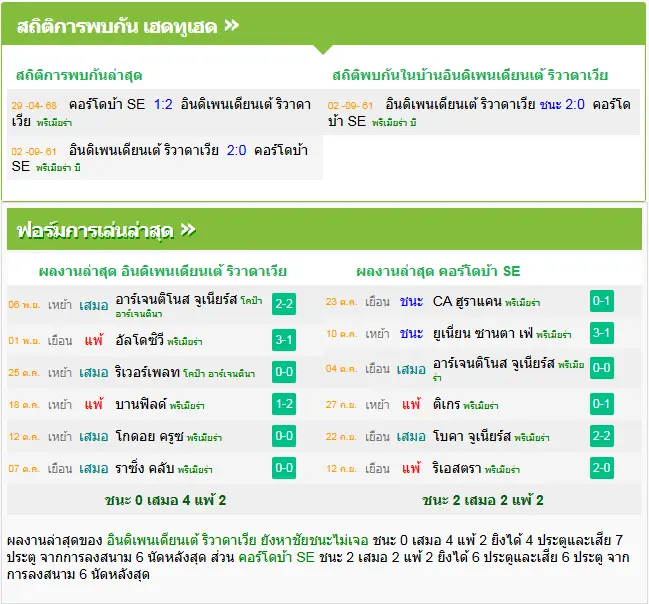This screenshot has height=604, width=649.
Task: Click the 2-0 score badge for Riestra match
Action: point(601,468)
